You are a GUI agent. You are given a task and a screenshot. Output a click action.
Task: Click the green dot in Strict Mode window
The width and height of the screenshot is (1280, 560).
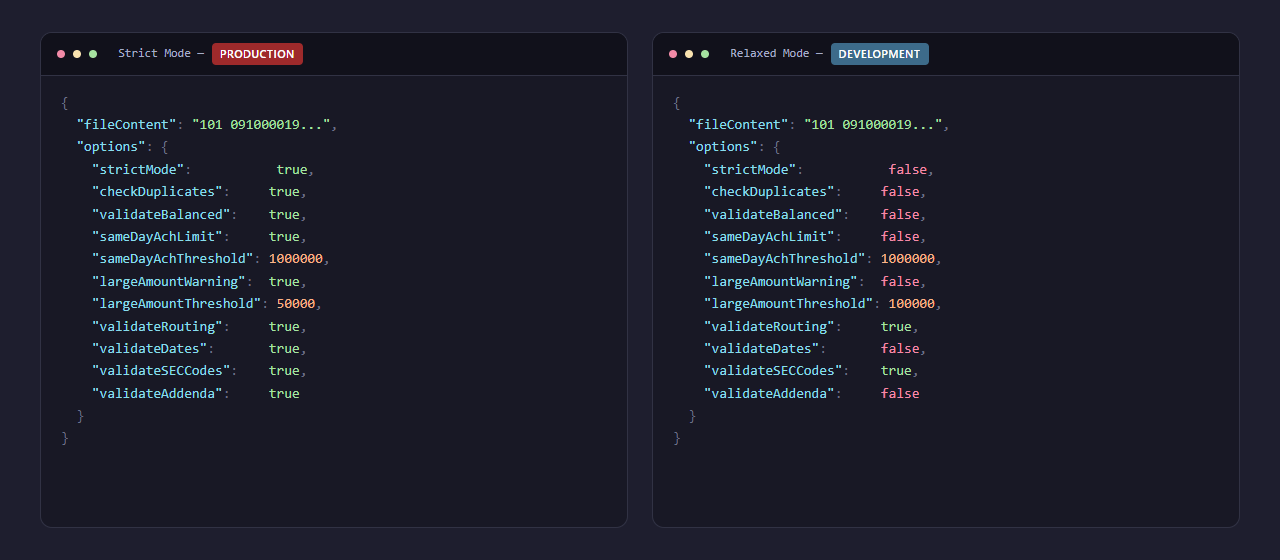click(93, 54)
